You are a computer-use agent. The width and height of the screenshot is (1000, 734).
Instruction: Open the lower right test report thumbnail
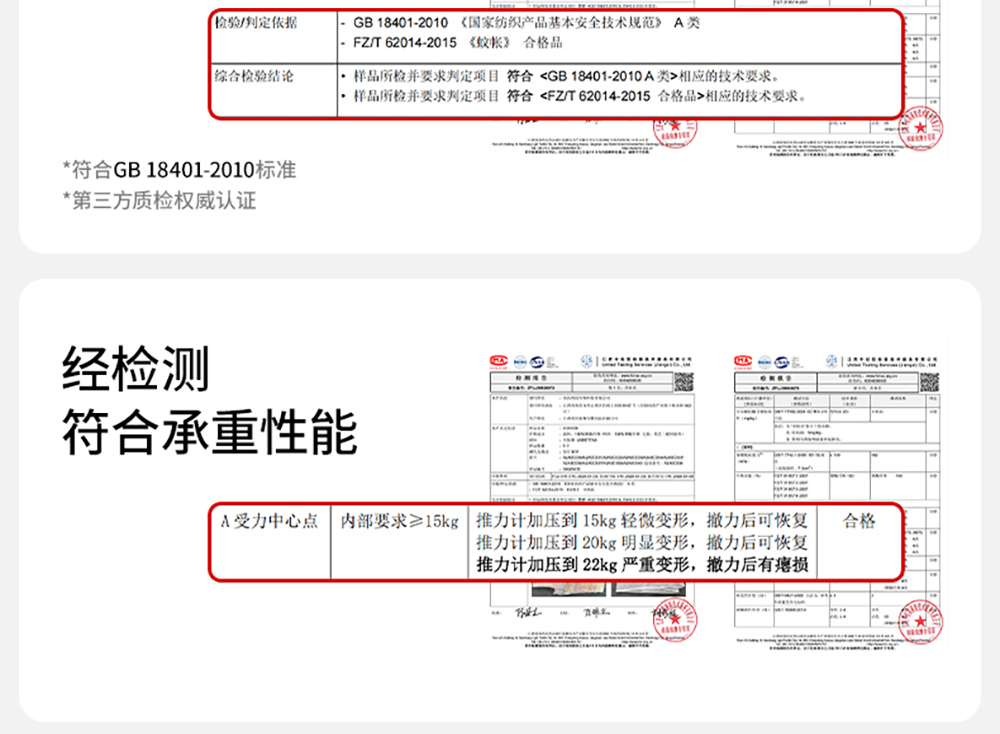click(837, 501)
